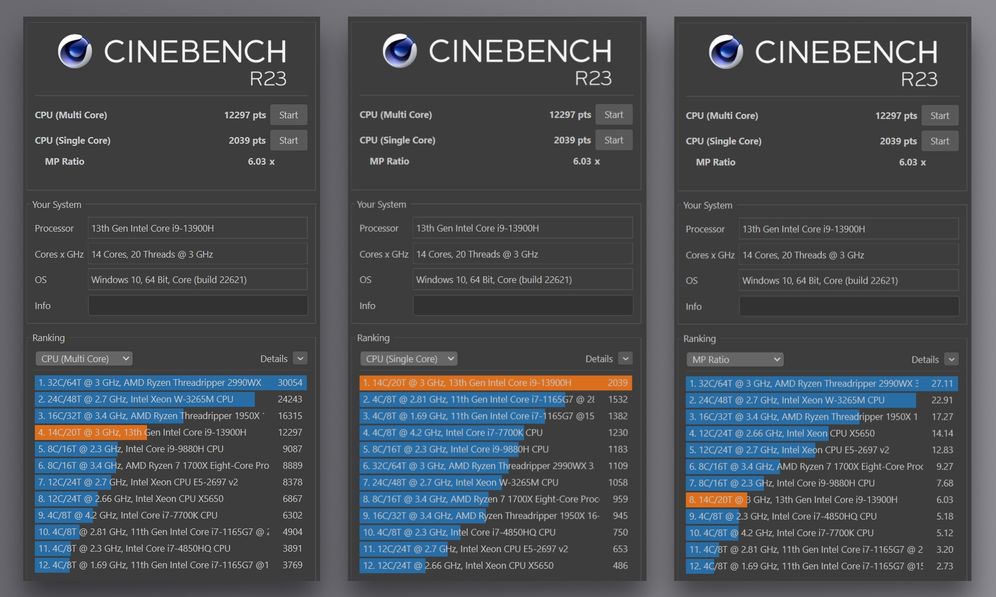Open the MP Ratio ranking dropdown
The image size is (996, 597).
tap(735, 359)
